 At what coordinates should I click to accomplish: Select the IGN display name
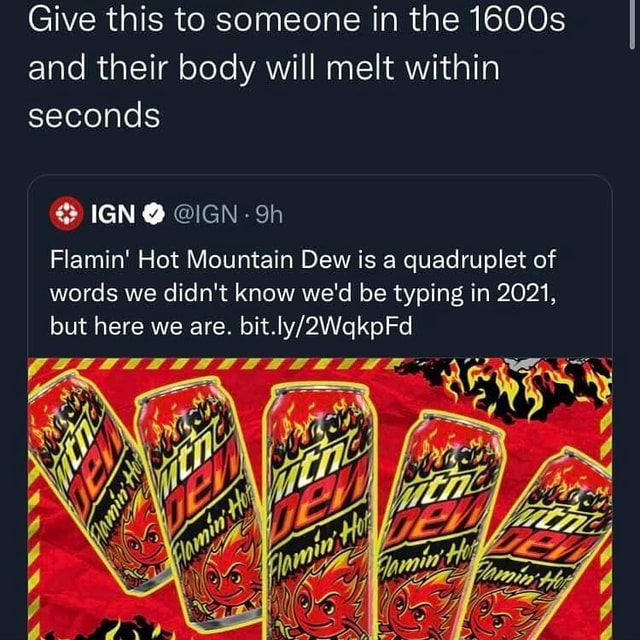tap(113, 213)
